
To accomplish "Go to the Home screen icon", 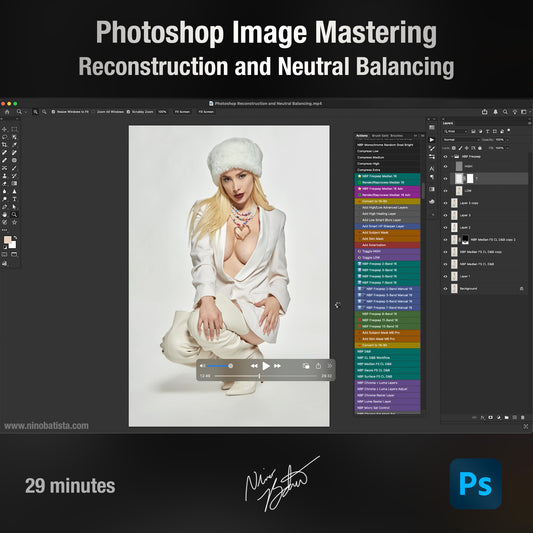I will coord(7,112).
